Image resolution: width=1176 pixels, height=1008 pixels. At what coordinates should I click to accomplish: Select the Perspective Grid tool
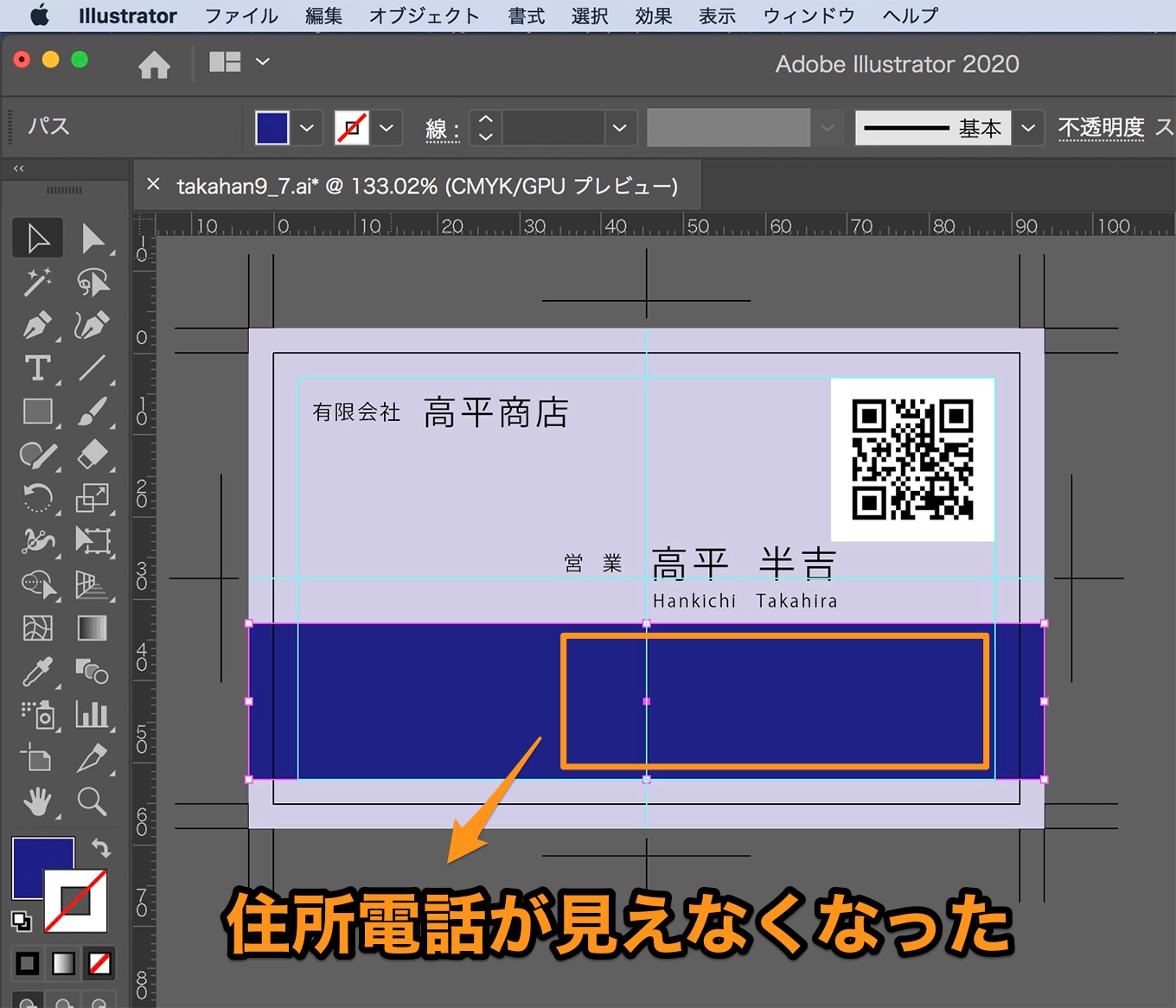point(93,585)
